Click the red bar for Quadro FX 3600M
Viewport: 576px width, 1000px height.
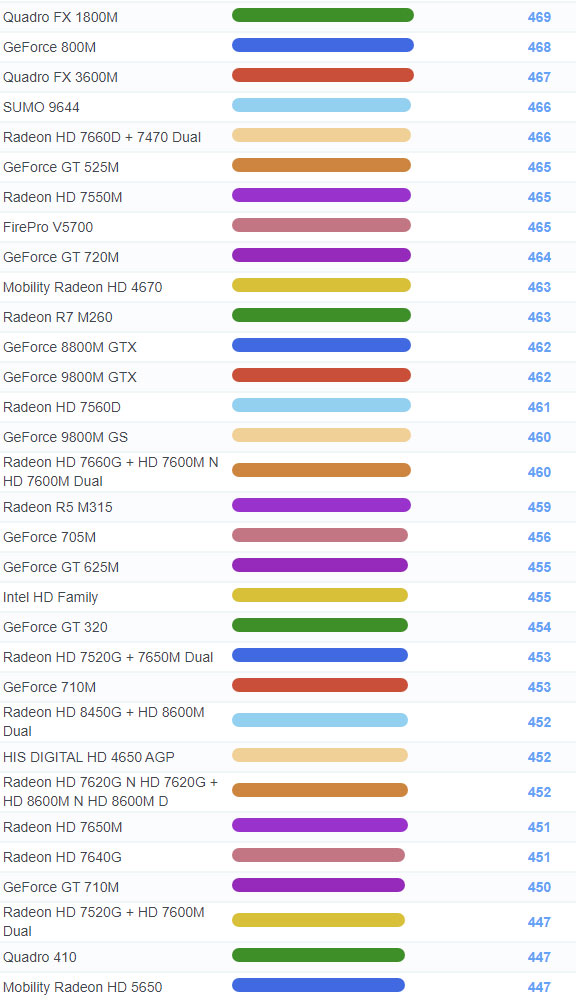(x=323, y=75)
